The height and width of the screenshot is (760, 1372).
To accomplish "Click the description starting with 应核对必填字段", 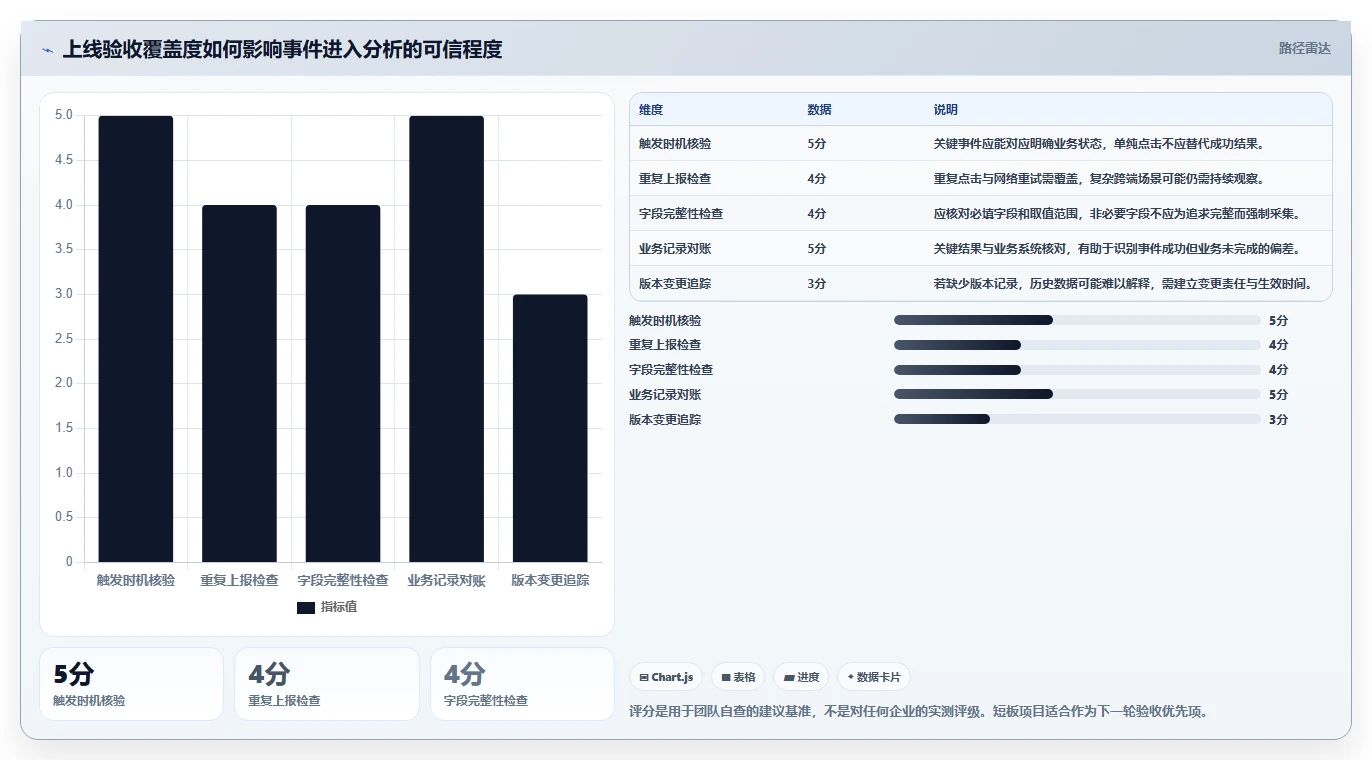I will click(x=1119, y=214).
